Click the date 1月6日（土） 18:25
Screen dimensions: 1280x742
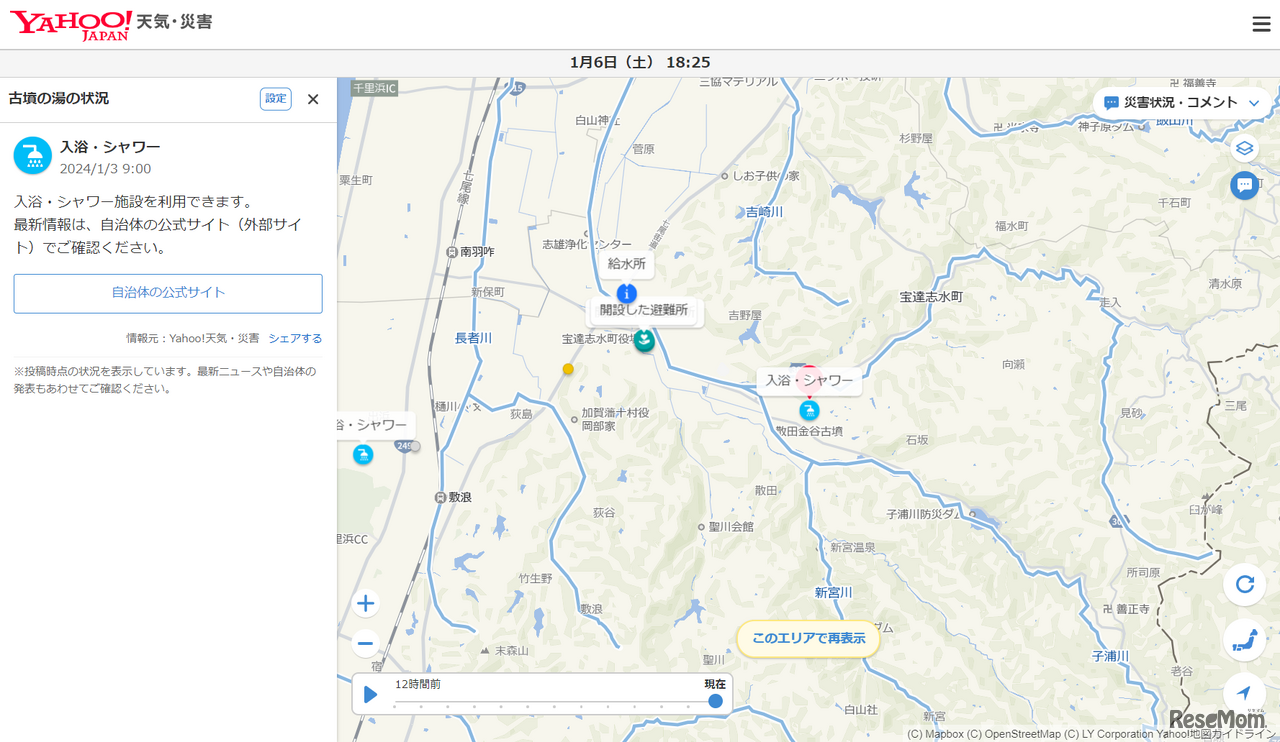pyautogui.click(x=640, y=62)
